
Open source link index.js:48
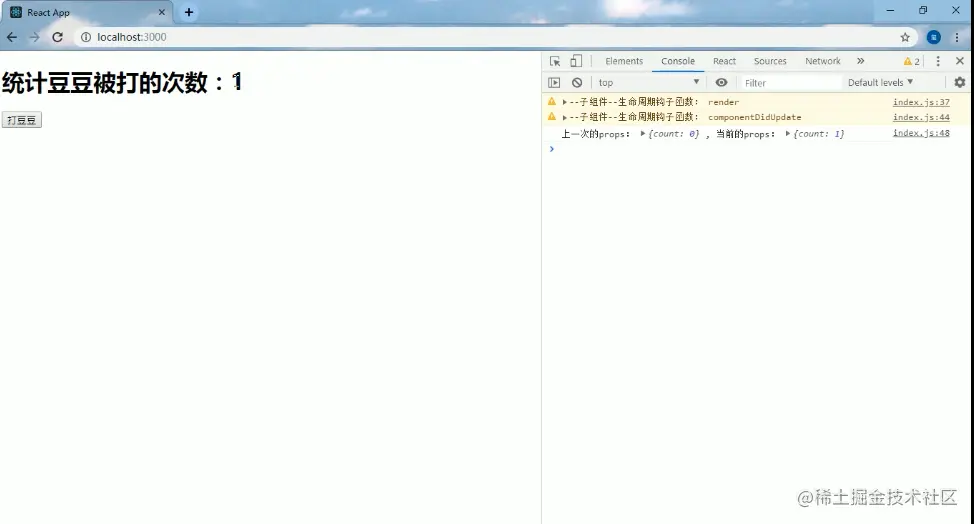click(921, 133)
